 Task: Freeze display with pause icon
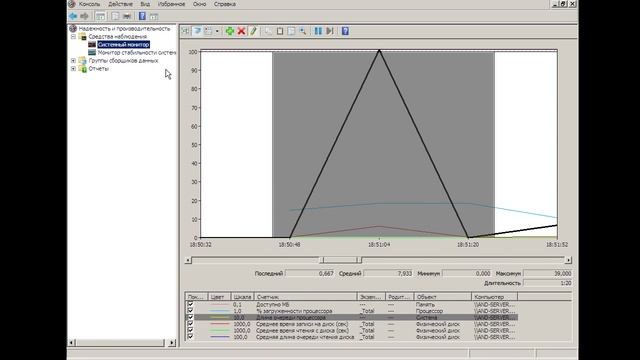pos(318,31)
